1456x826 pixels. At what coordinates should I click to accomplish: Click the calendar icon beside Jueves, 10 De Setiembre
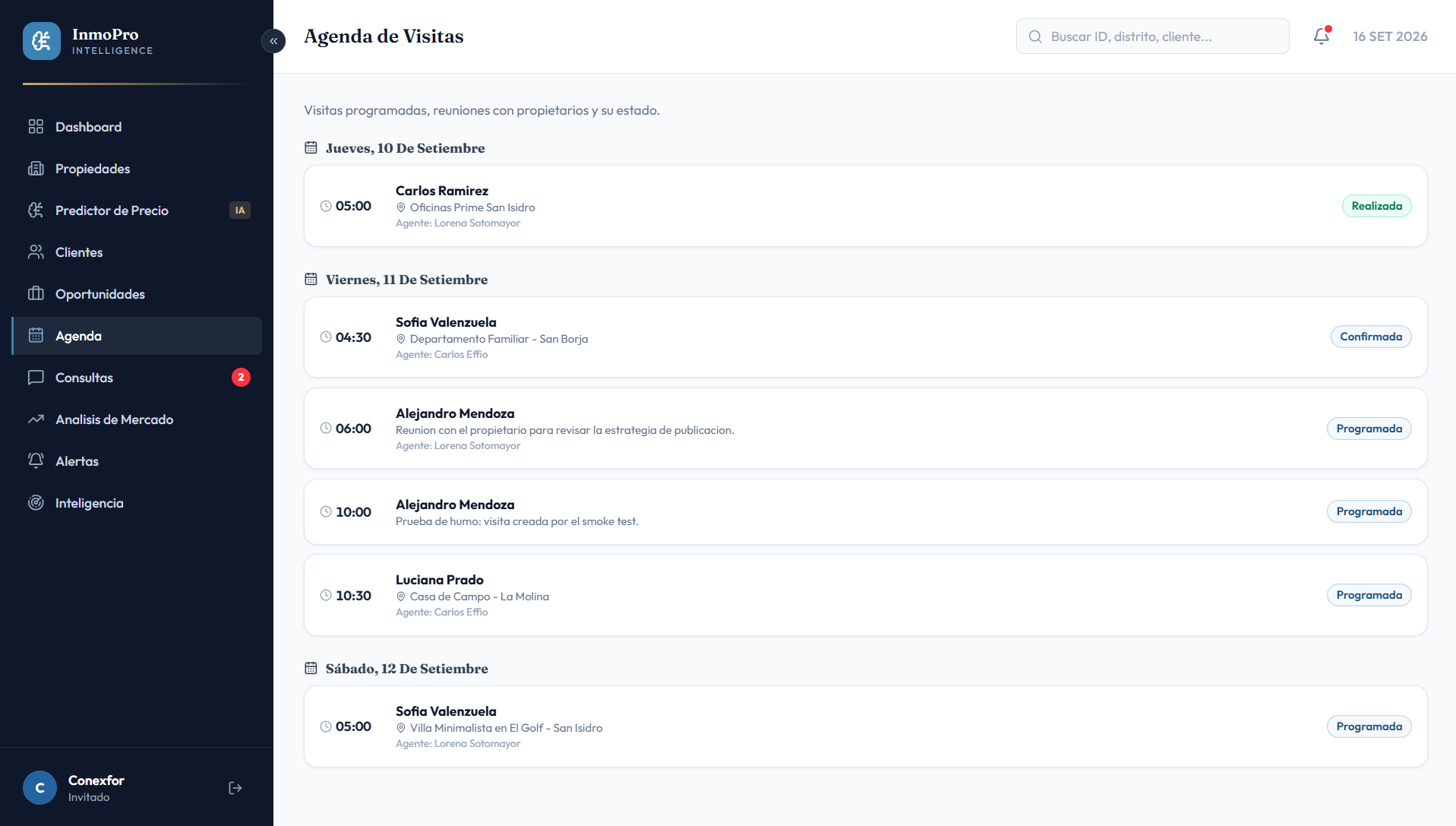point(311,147)
